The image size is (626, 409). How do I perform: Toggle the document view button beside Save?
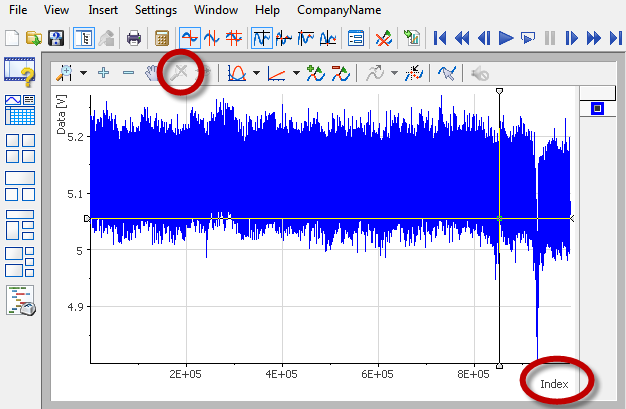click(82, 39)
